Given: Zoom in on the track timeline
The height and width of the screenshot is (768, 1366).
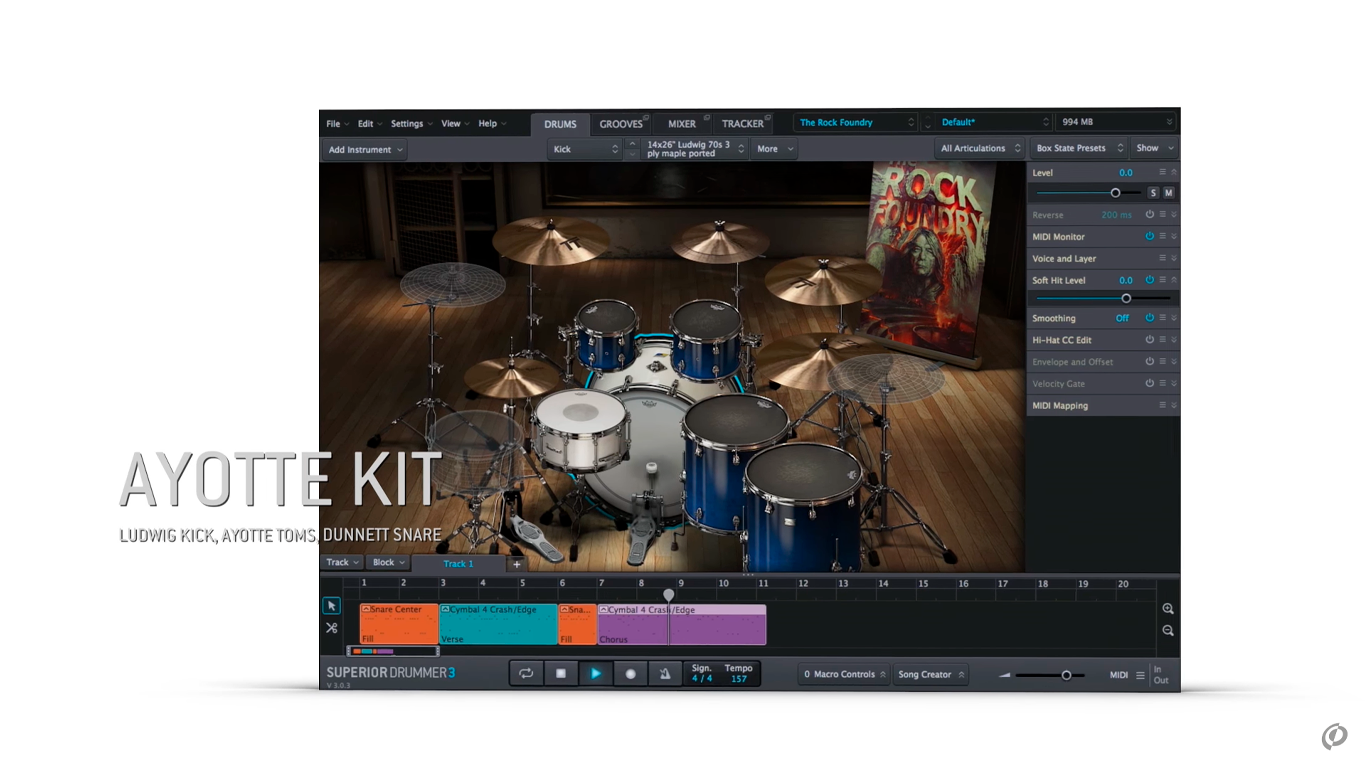Looking at the screenshot, I should pyautogui.click(x=1168, y=609).
